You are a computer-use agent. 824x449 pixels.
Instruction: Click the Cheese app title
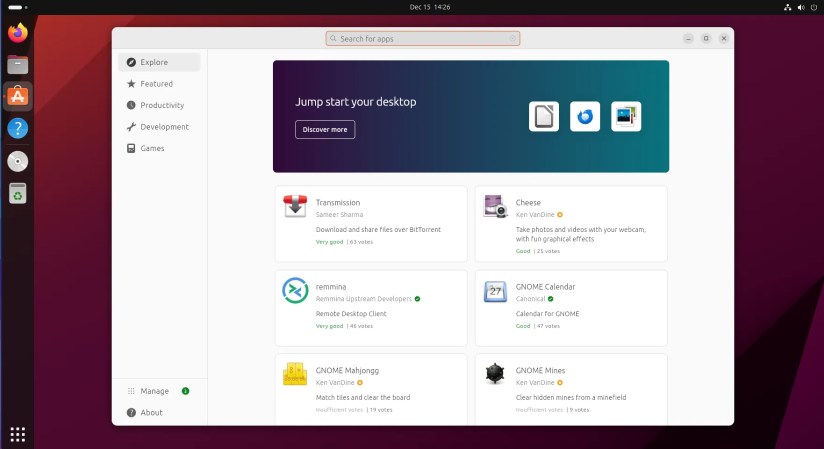pyautogui.click(x=528, y=202)
